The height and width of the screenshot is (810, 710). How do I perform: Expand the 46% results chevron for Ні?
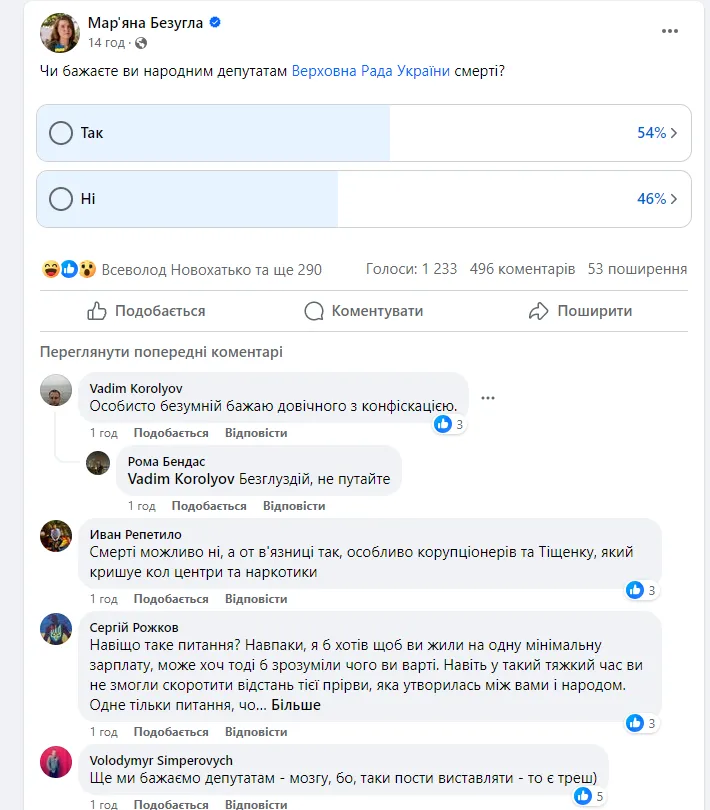pyautogui.click(x=674, y=199)
